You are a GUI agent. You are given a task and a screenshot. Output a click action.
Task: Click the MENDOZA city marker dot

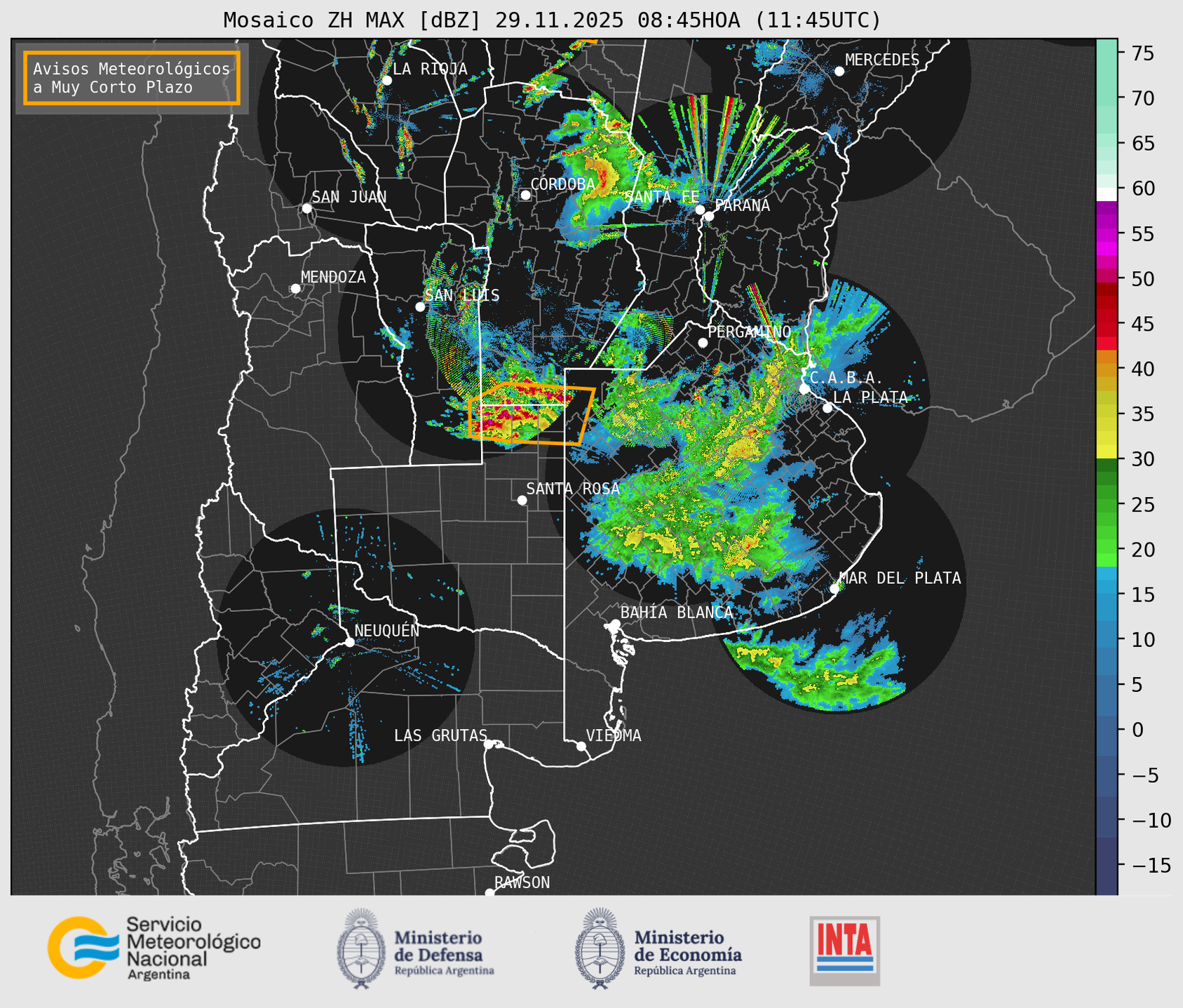pyautogui.click(x=295, y=289)
